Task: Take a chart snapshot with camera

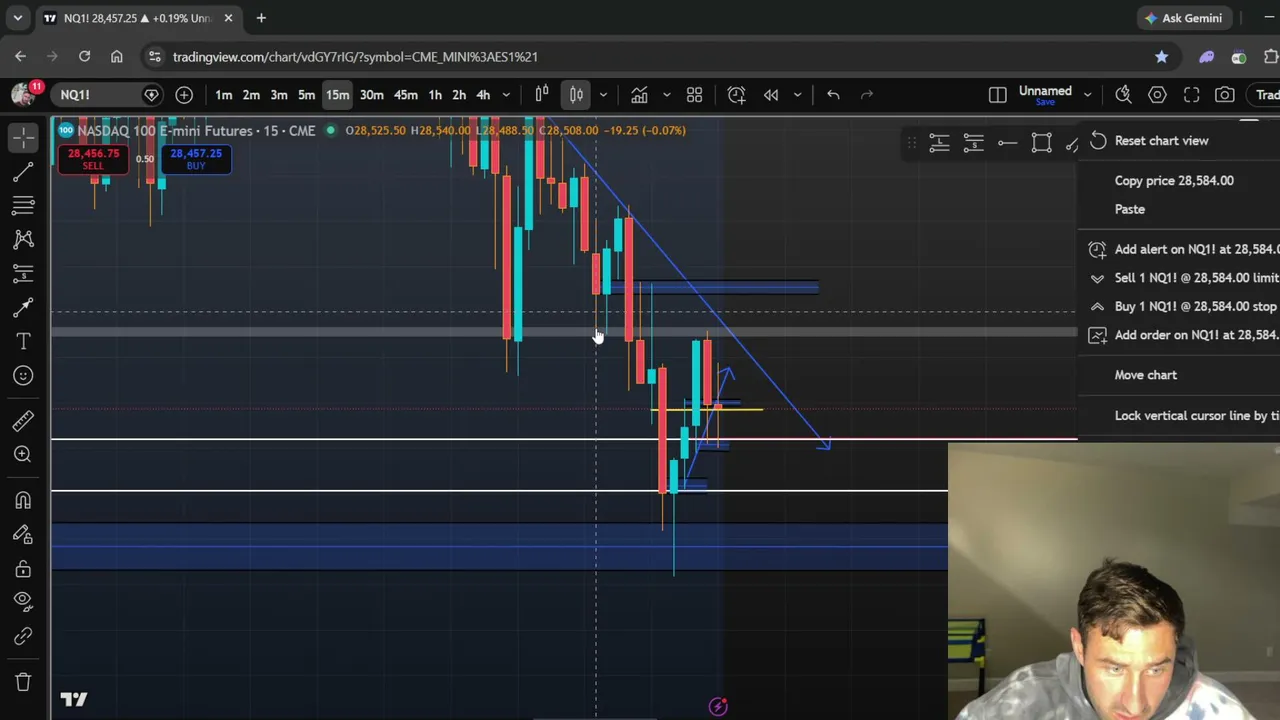Action: pyautogui.click(x=1225, y=95)
